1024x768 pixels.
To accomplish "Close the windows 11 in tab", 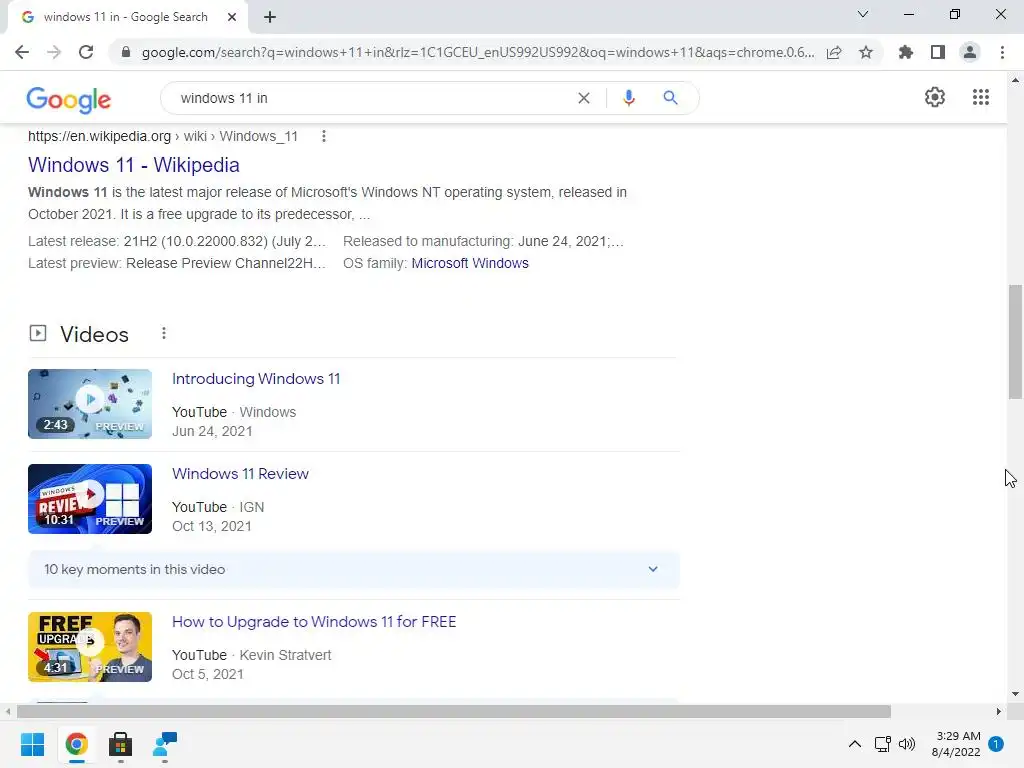I will point(232,17).
